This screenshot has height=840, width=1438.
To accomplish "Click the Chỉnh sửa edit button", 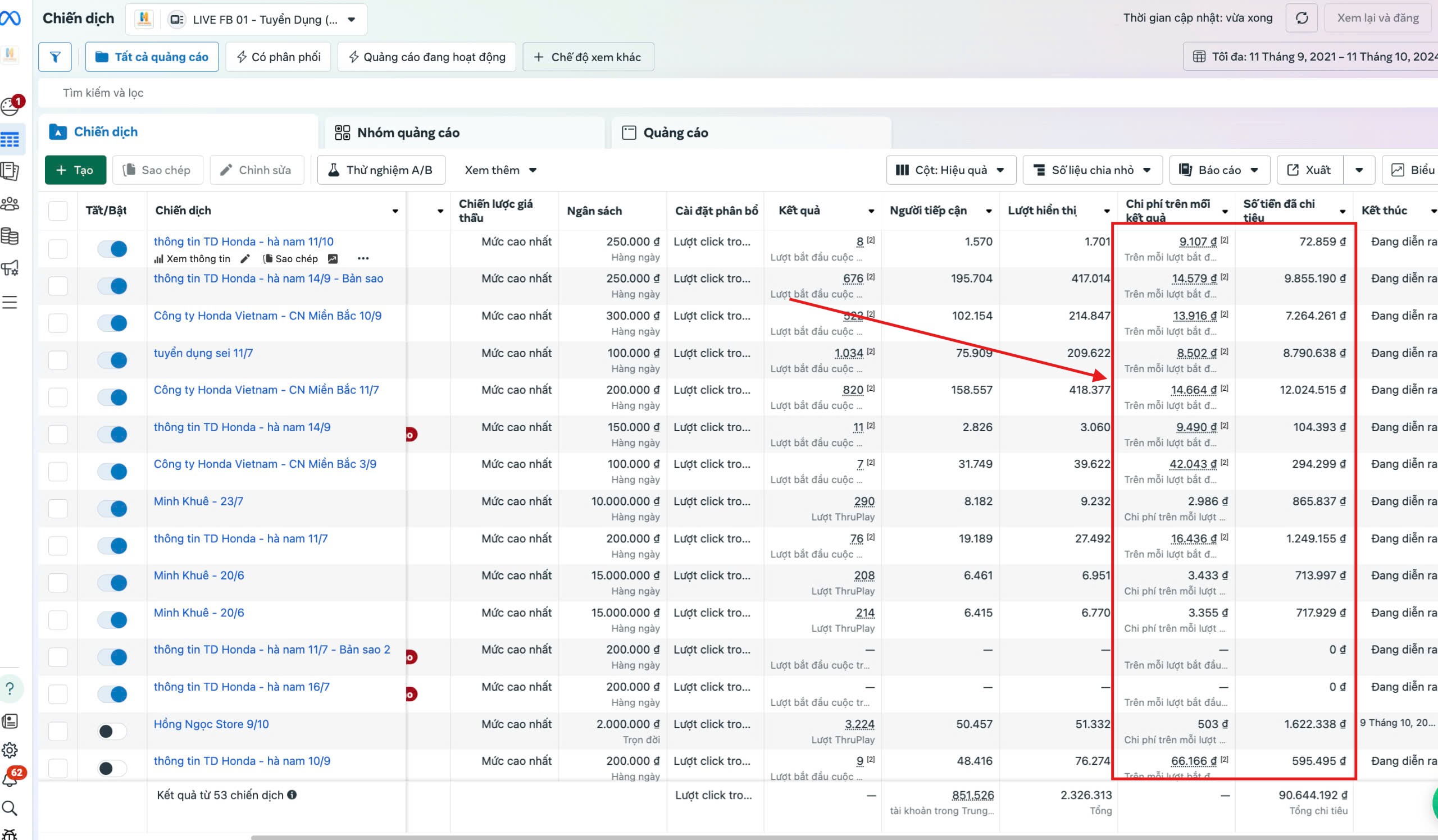I will [x=257, y=170].
